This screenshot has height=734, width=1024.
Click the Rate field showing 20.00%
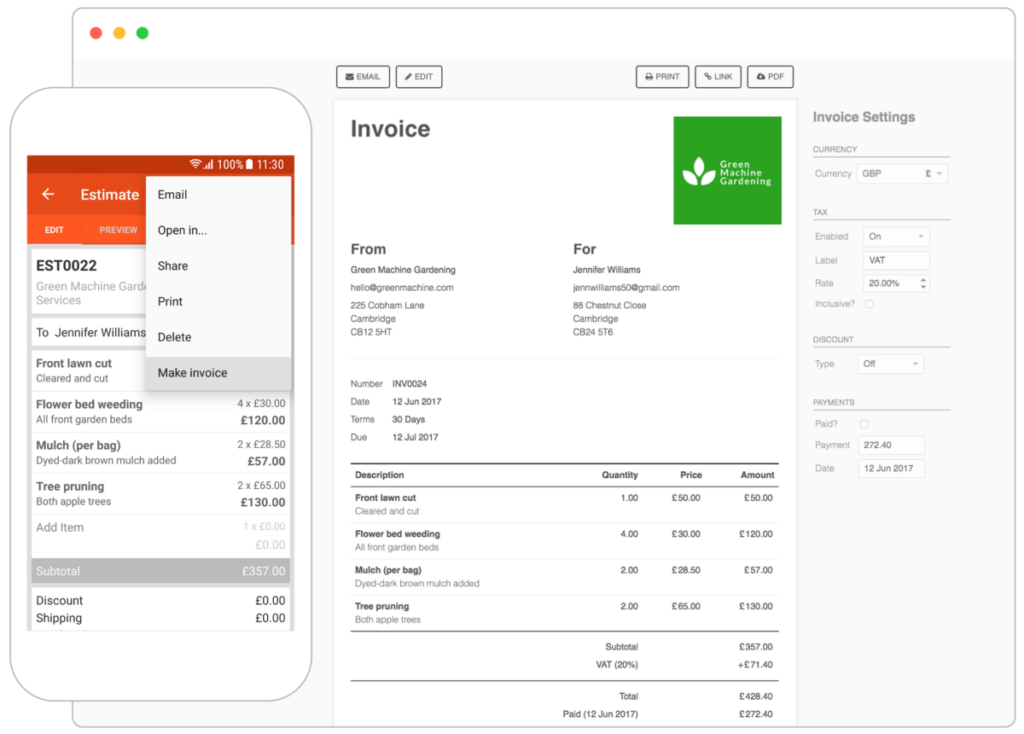coord(896,283)
